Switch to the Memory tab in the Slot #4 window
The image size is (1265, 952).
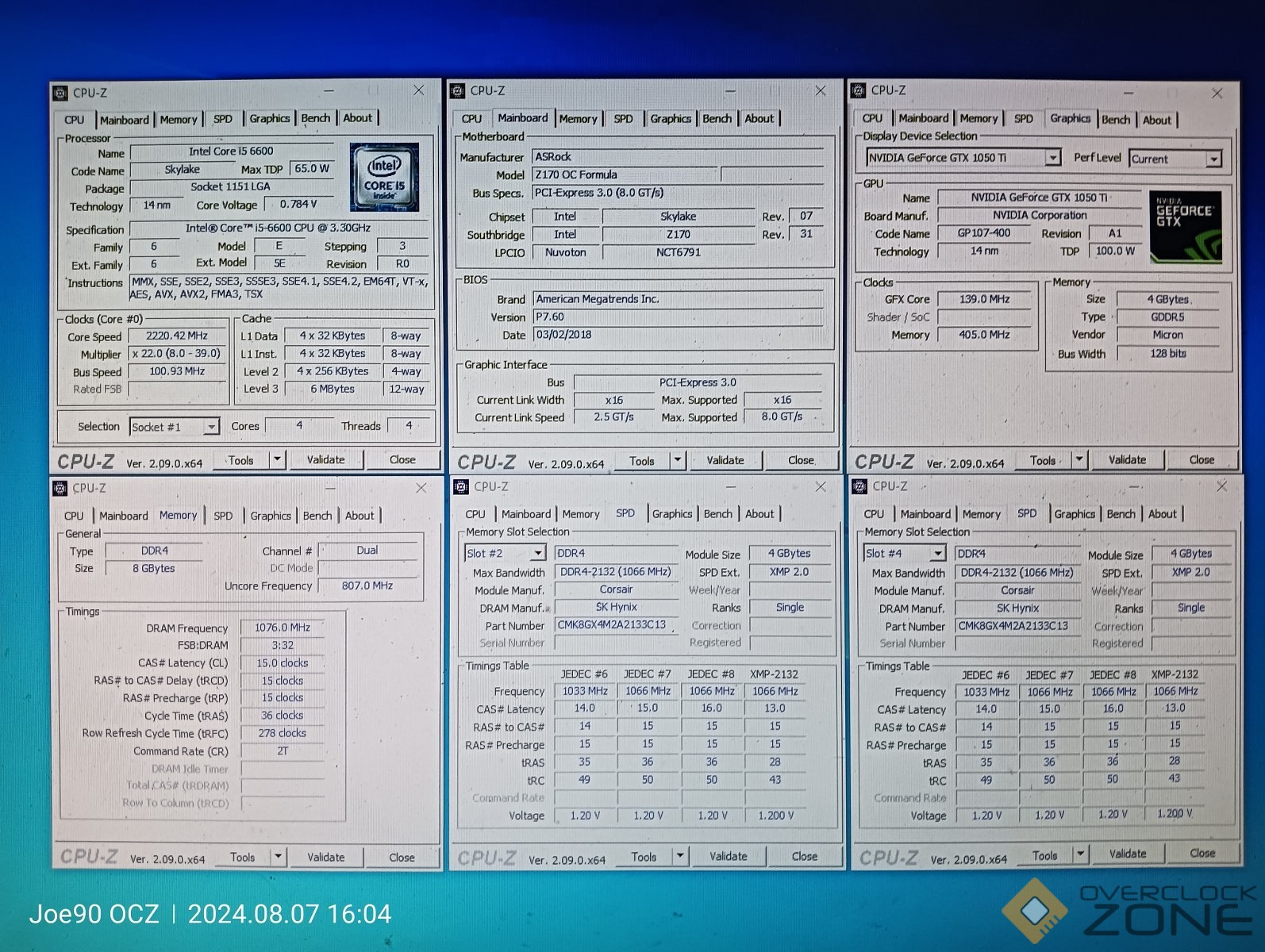coord(982,514)
